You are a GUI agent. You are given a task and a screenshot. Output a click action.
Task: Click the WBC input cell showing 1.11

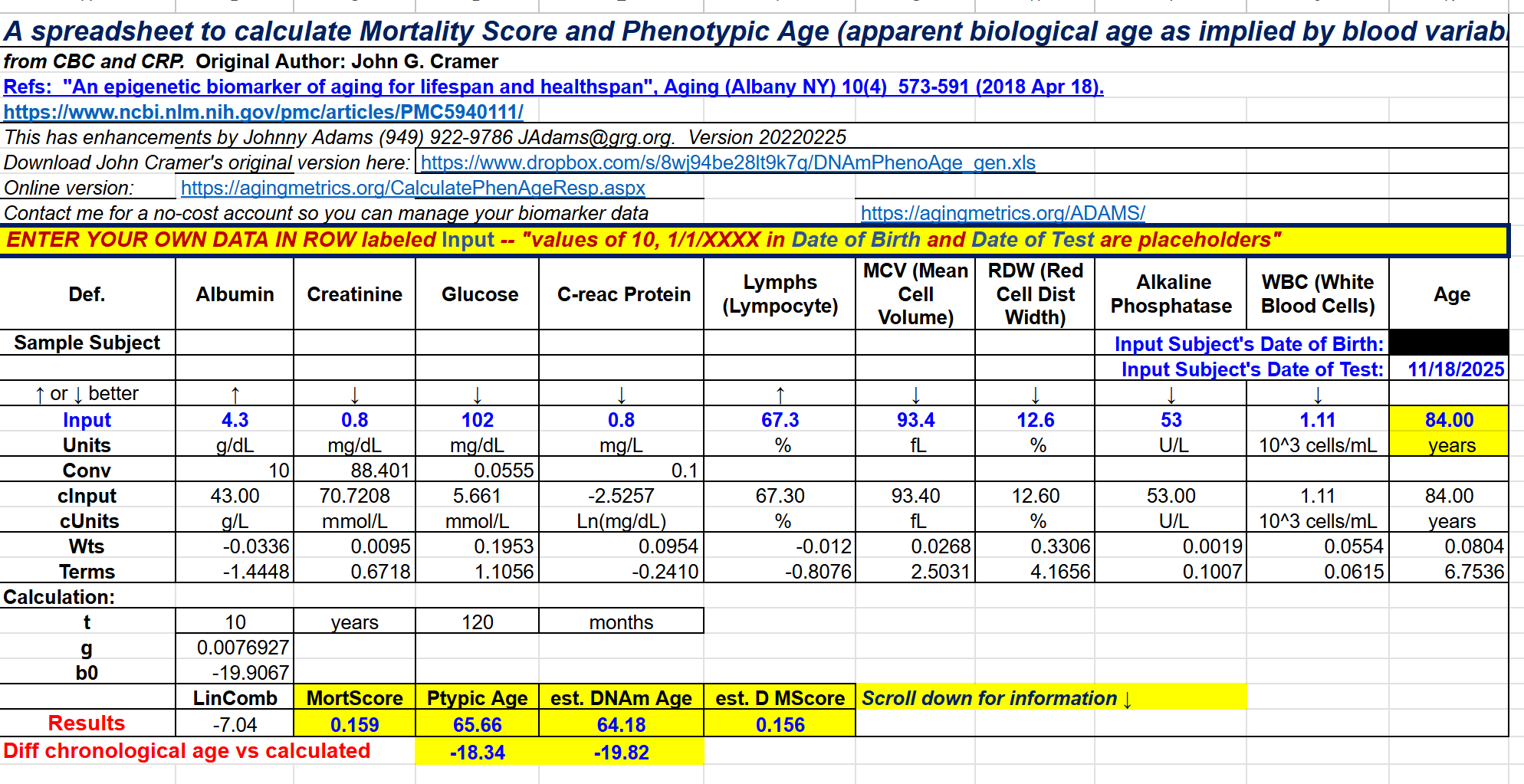pyautogui.click(x=1317, y=420)
